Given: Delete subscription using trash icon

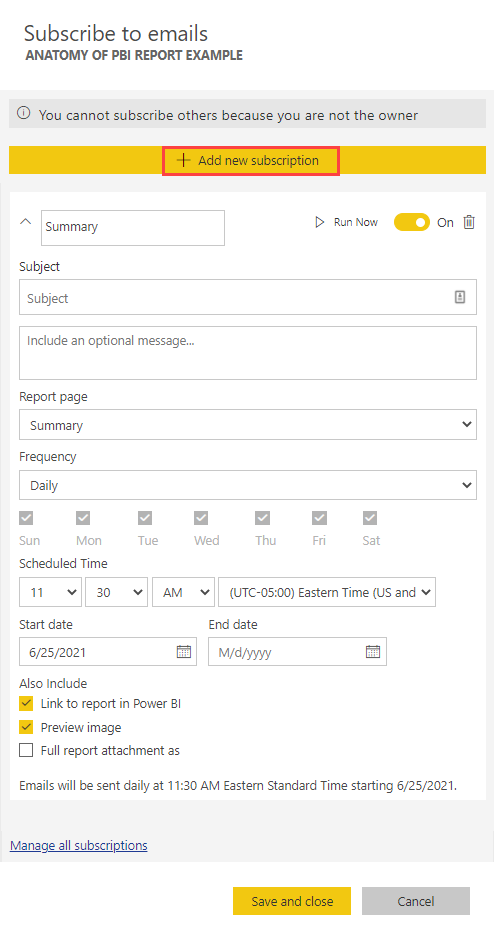Looking at the screenshot, I should [x=469, y=223].
